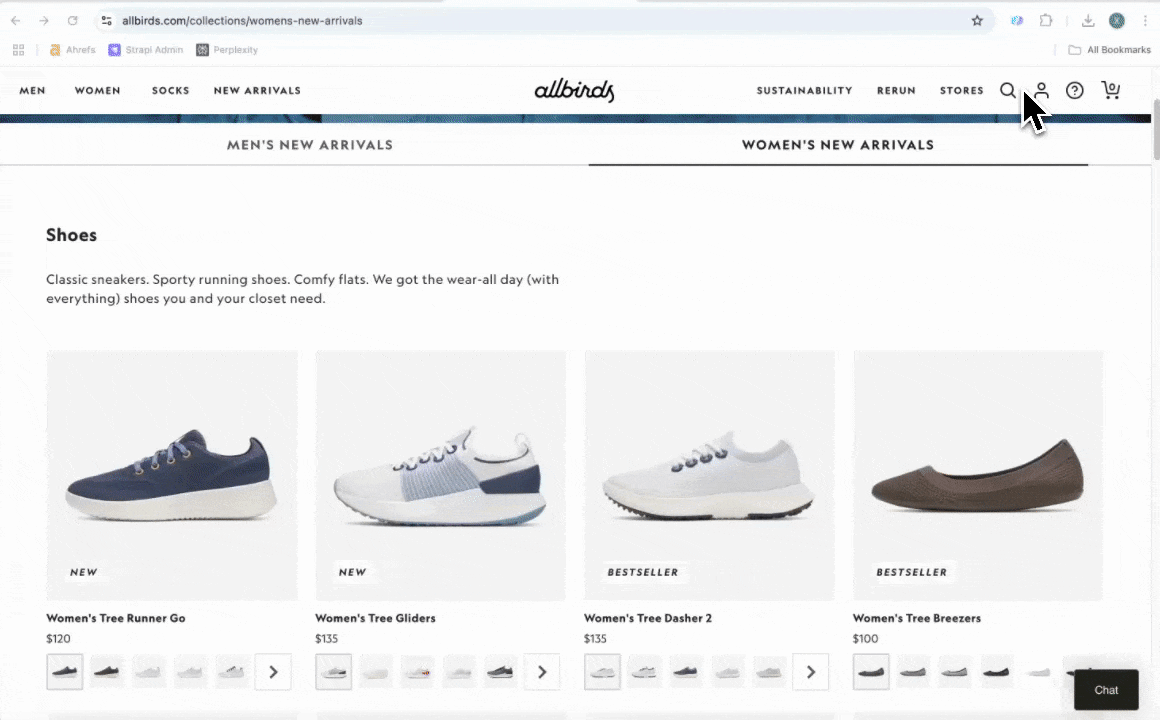
Task: Click the page vertical scrollbar
Action: point(1156,129)
